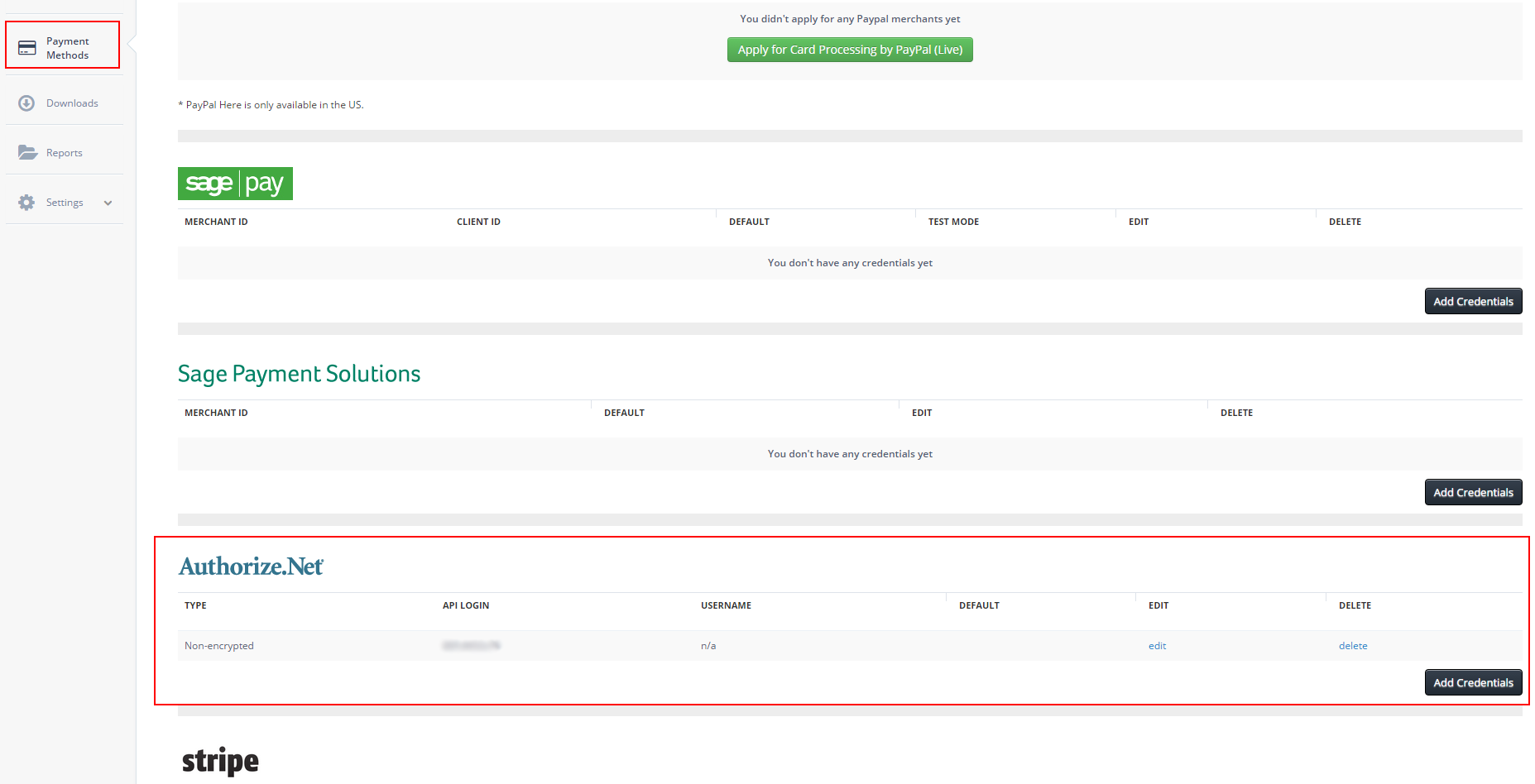The width and height of the screenshot is (1535, 784).
Task: Click Authorize.Net 'DELETE' column header
Action: [x=1355, y=605]
